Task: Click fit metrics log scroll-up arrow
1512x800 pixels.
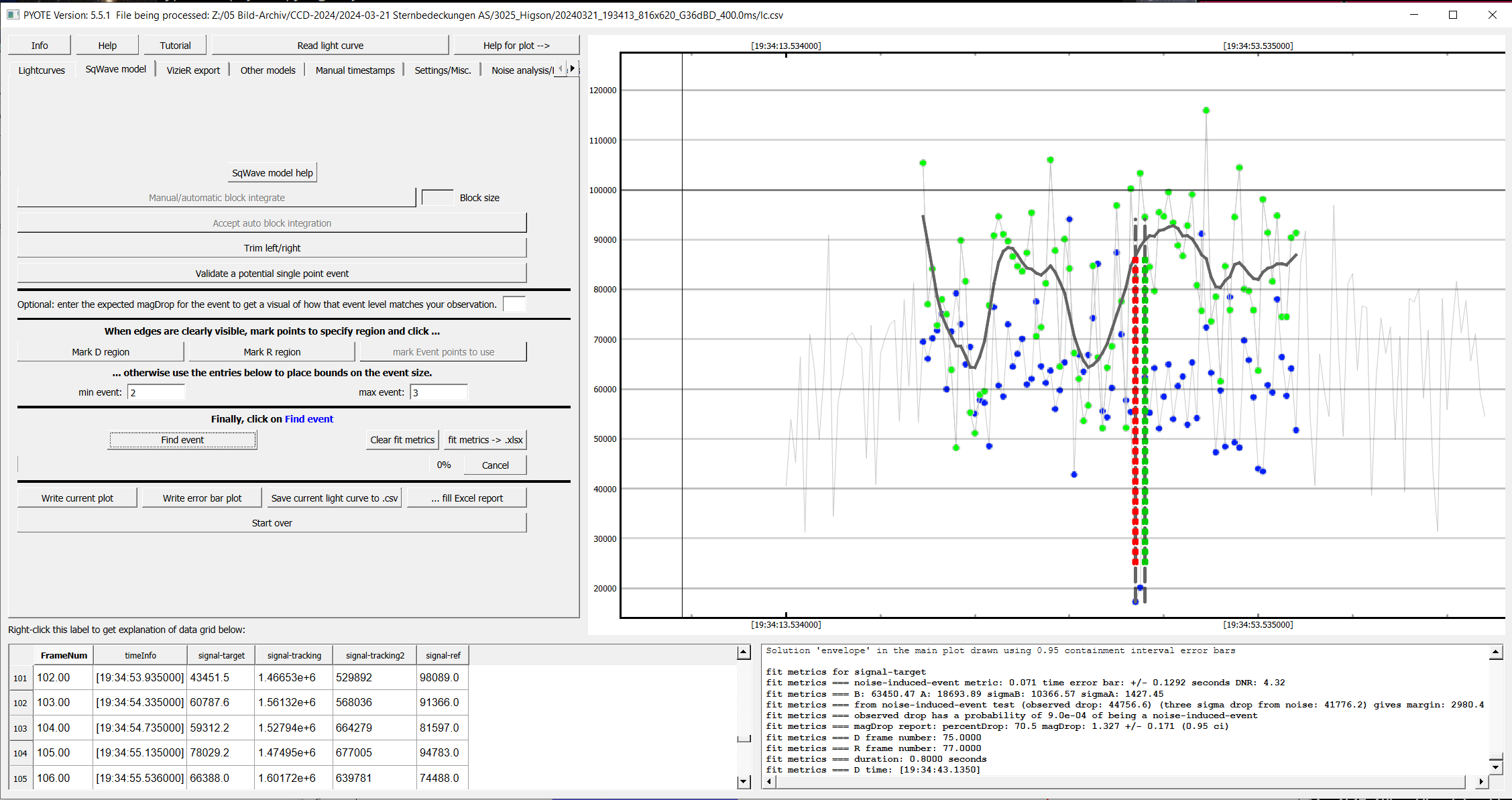Action: click(x=1495, y=652)
